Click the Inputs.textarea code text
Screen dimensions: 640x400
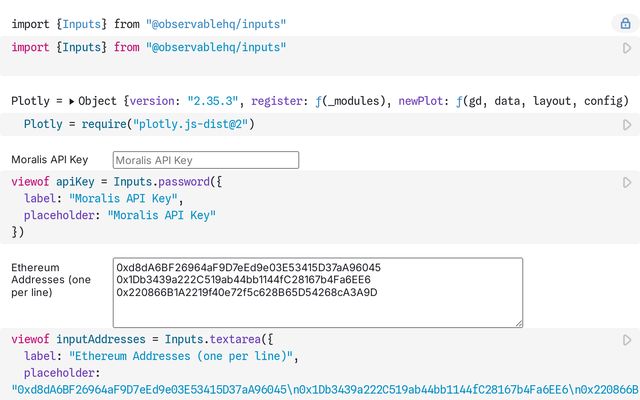coord(213,339)
